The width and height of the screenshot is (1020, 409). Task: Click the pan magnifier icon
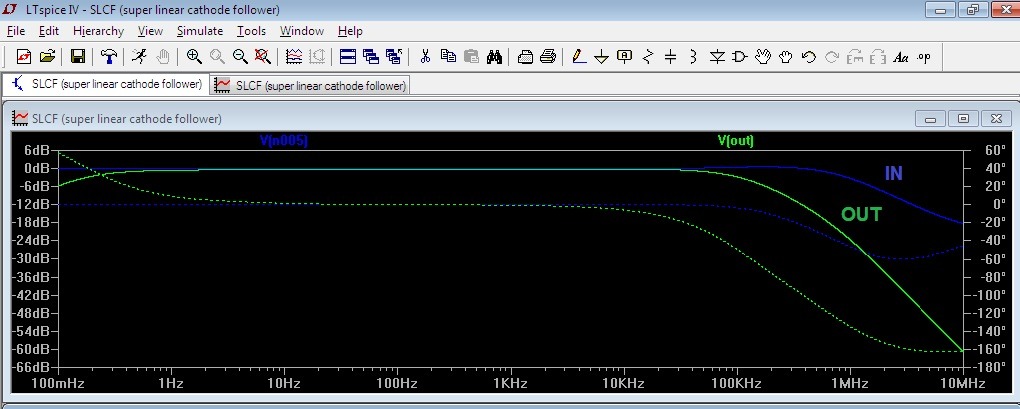(217, 57)
